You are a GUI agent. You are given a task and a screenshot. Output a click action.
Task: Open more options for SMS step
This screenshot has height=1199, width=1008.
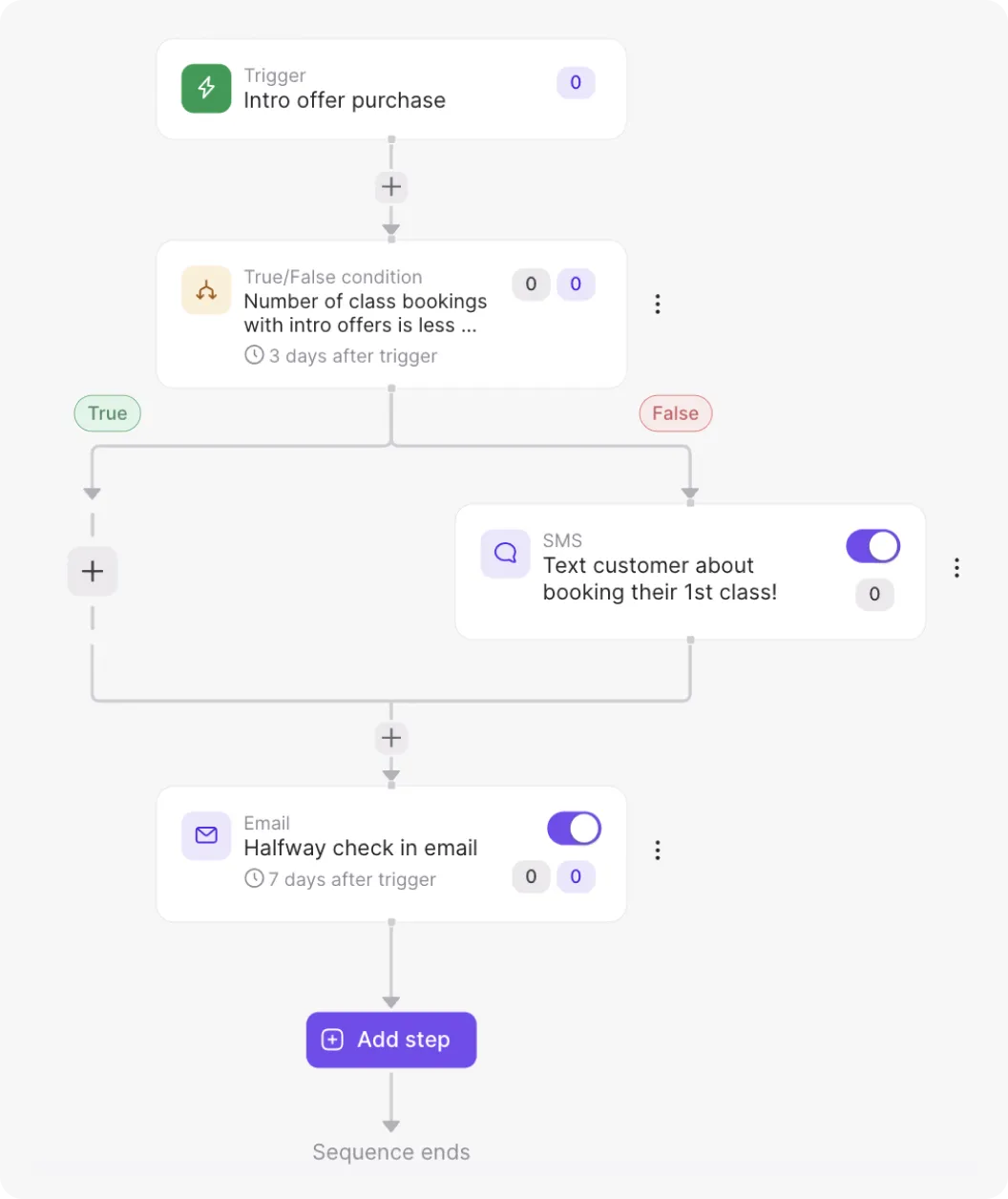point(956,569)
